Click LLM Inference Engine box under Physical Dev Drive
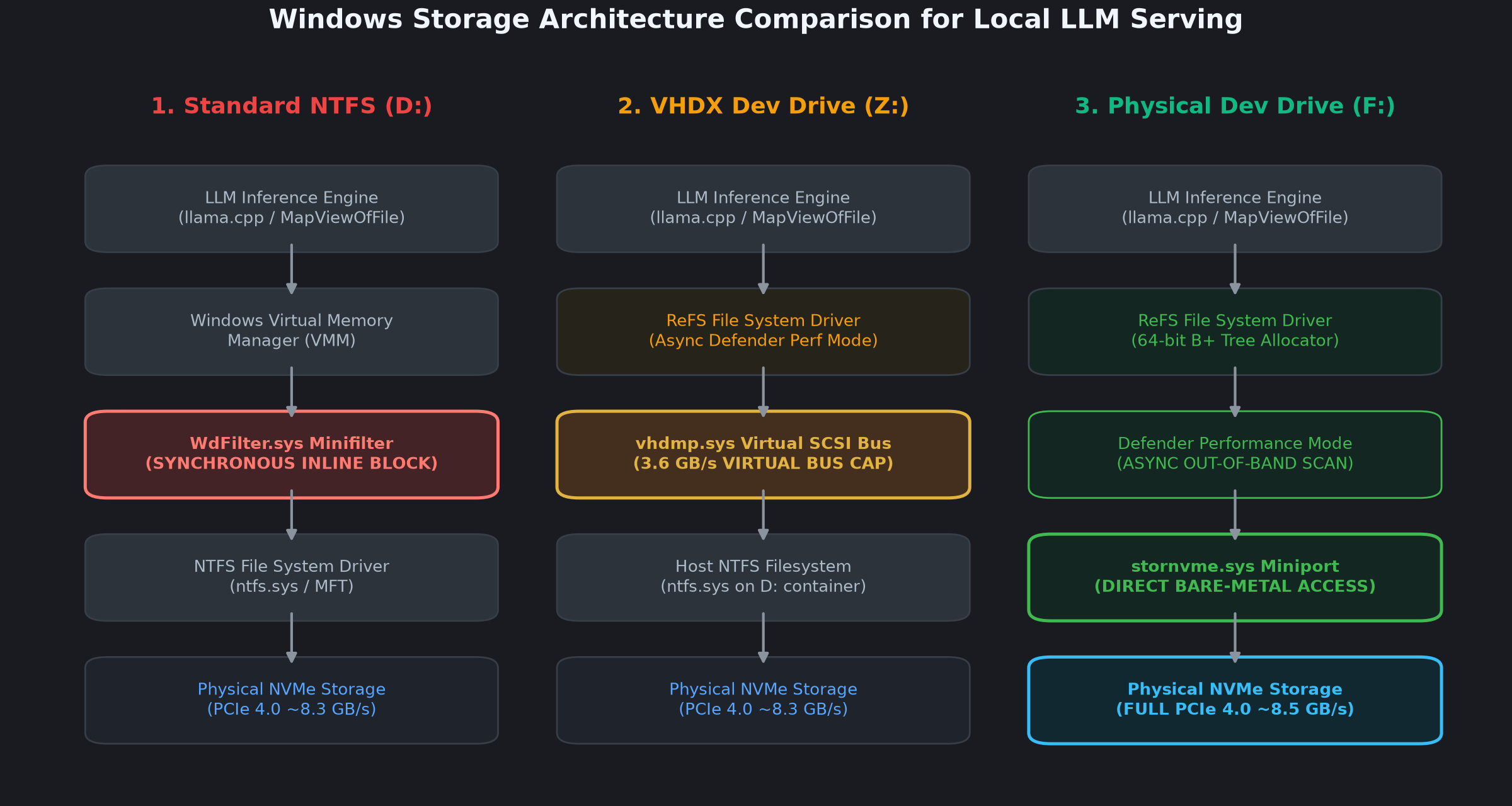Viewport: 1512px width, 806px height. 1235,209
